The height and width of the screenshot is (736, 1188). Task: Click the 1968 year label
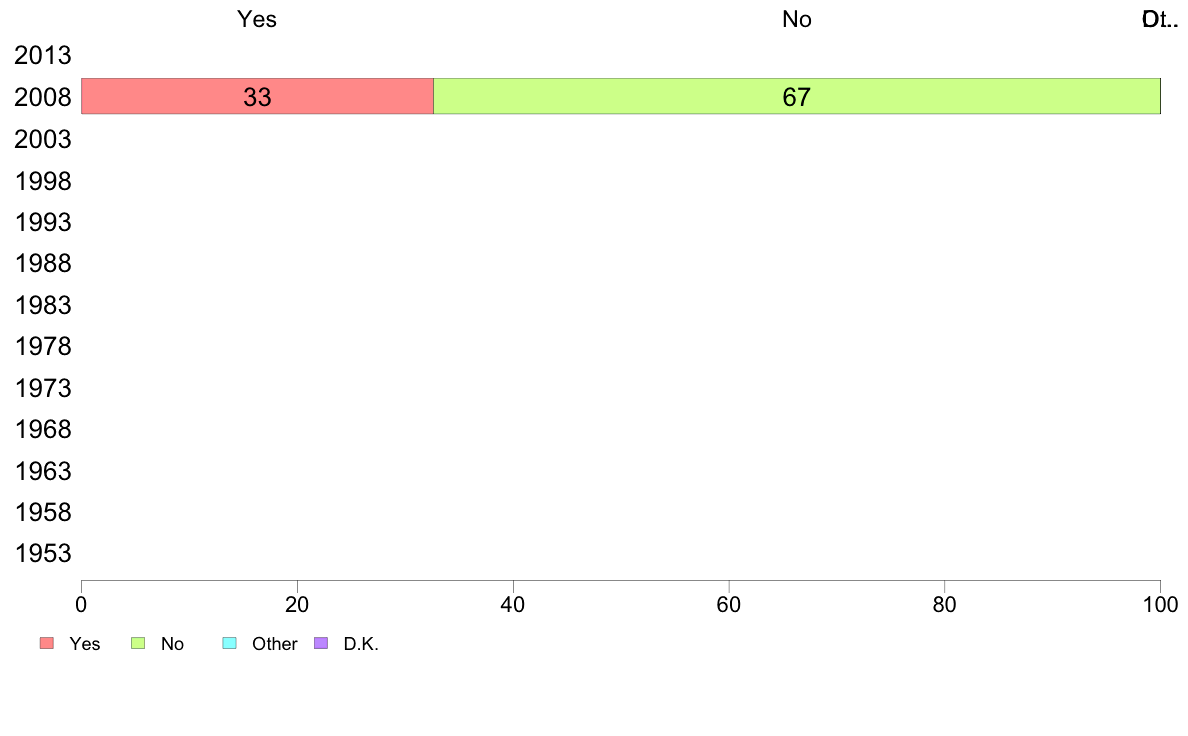pos(43,430)
